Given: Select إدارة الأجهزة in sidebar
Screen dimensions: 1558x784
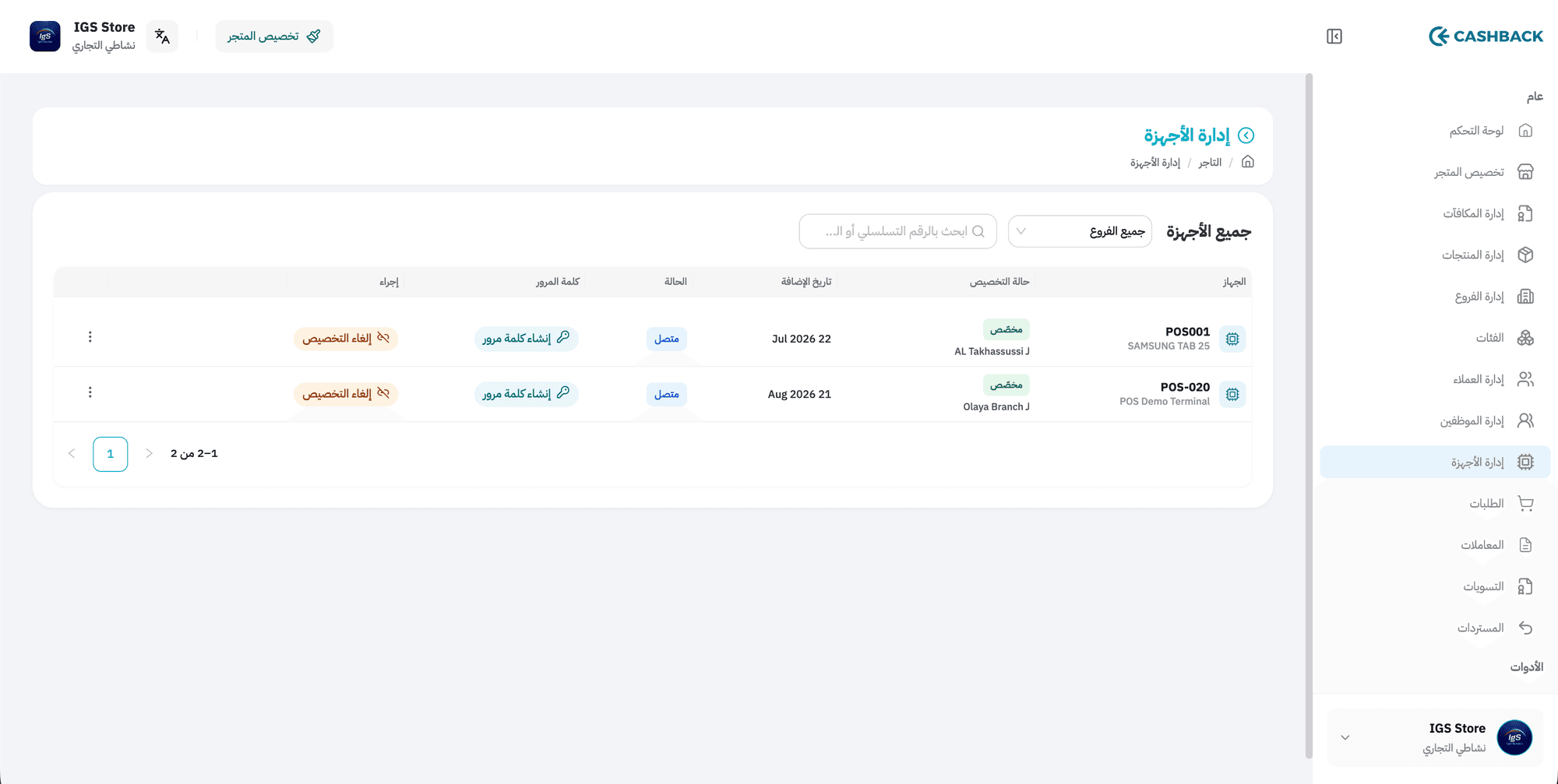Looking at the screenshot, I should pyautogui.click(x=1435, y=462).
